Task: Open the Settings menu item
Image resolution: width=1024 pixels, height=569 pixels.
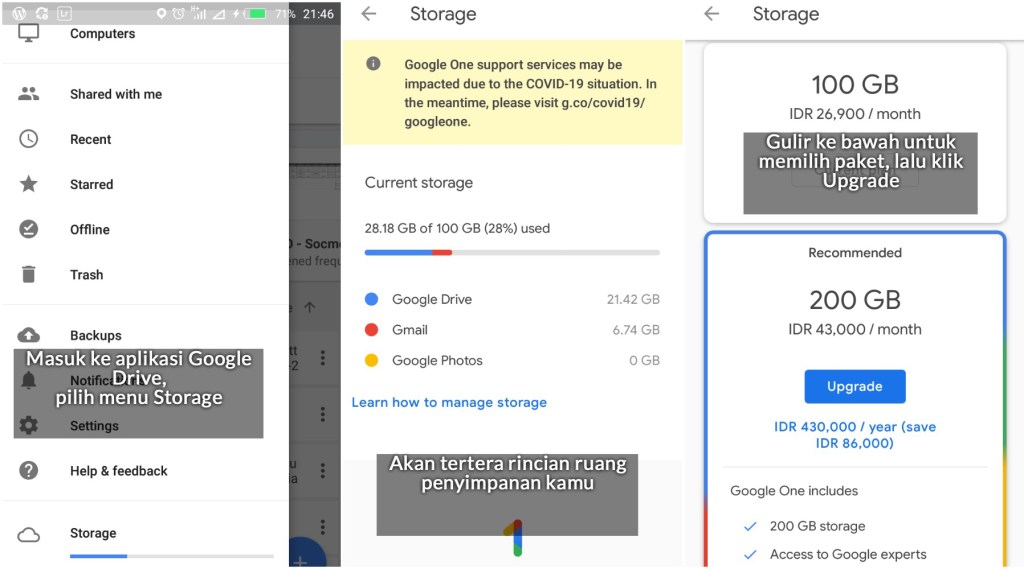Action: (x=94, y=426)
